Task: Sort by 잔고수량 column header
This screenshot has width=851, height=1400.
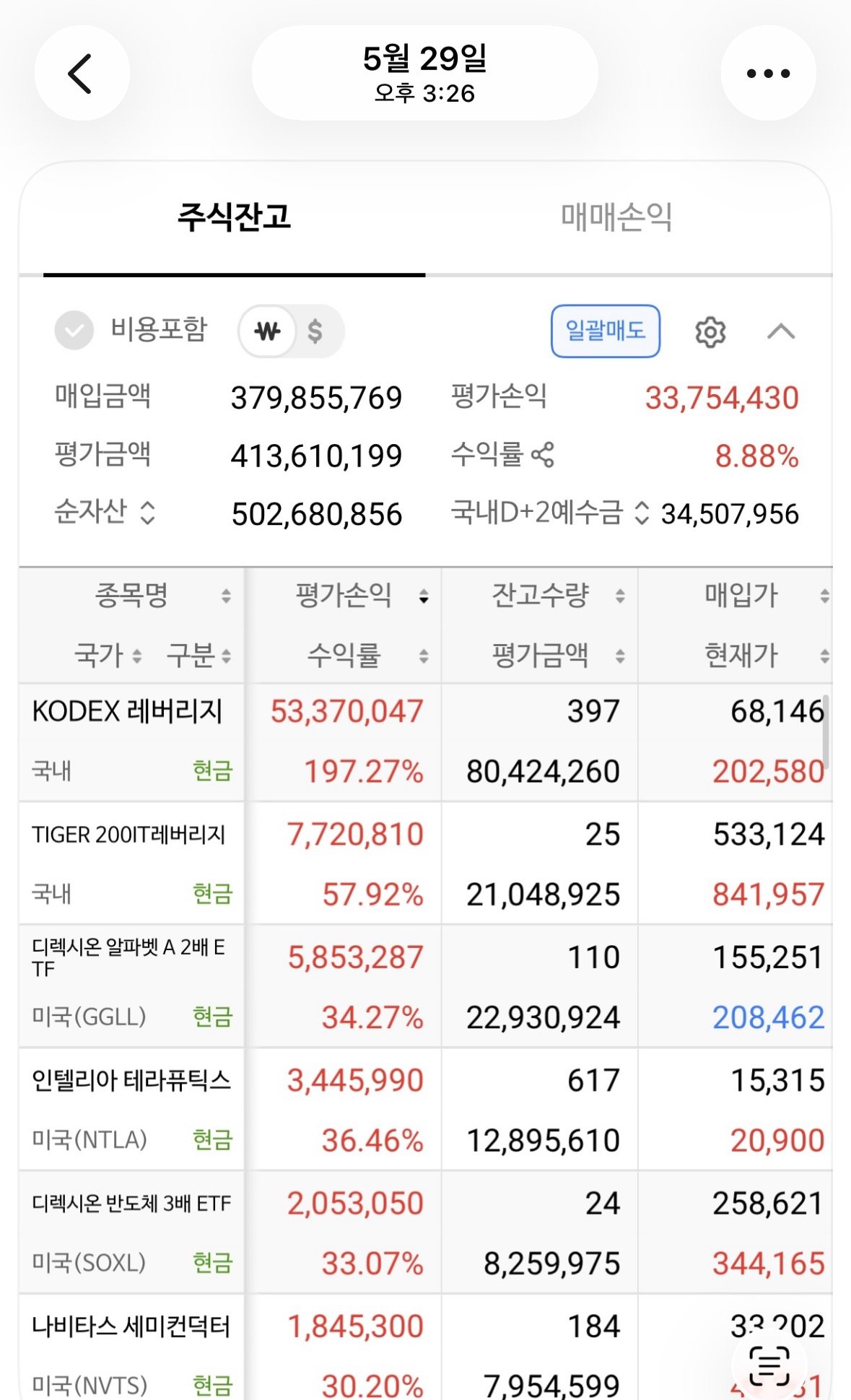Action: (x=558, y=596)
